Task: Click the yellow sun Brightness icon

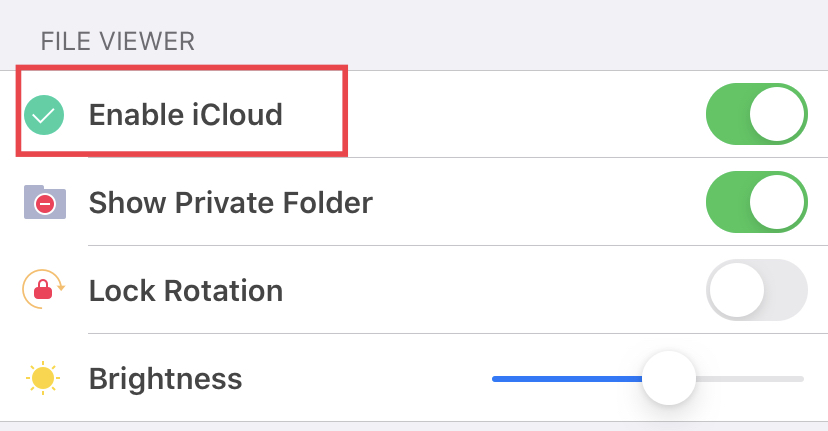Action: [43, 378]
